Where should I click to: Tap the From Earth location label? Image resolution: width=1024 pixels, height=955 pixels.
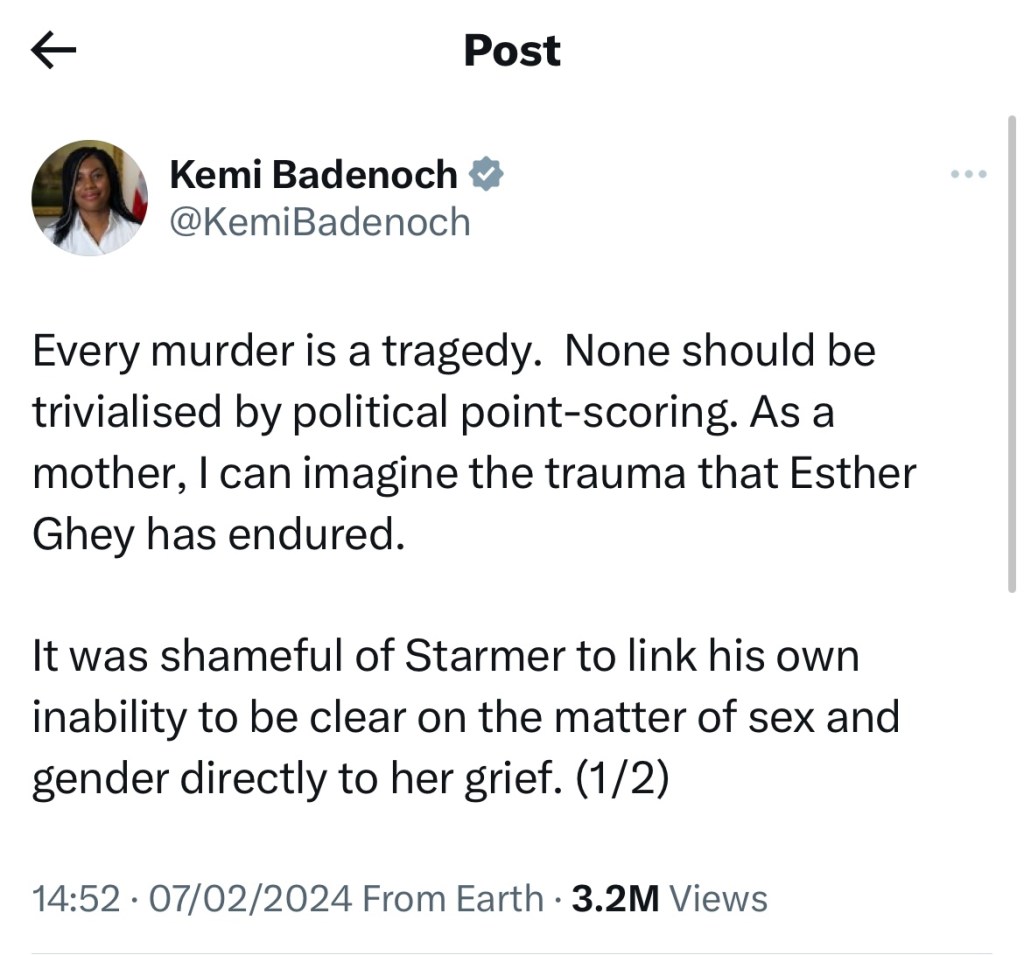(452, 898)
